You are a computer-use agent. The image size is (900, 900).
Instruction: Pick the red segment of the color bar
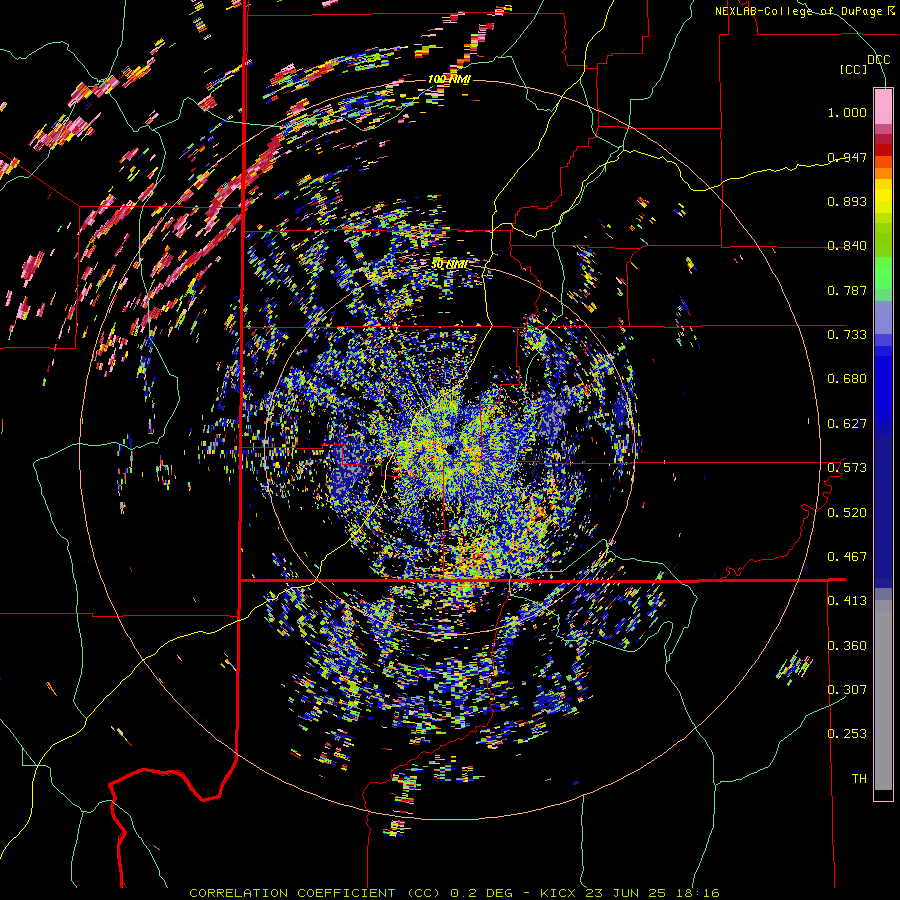pos(883,149)
